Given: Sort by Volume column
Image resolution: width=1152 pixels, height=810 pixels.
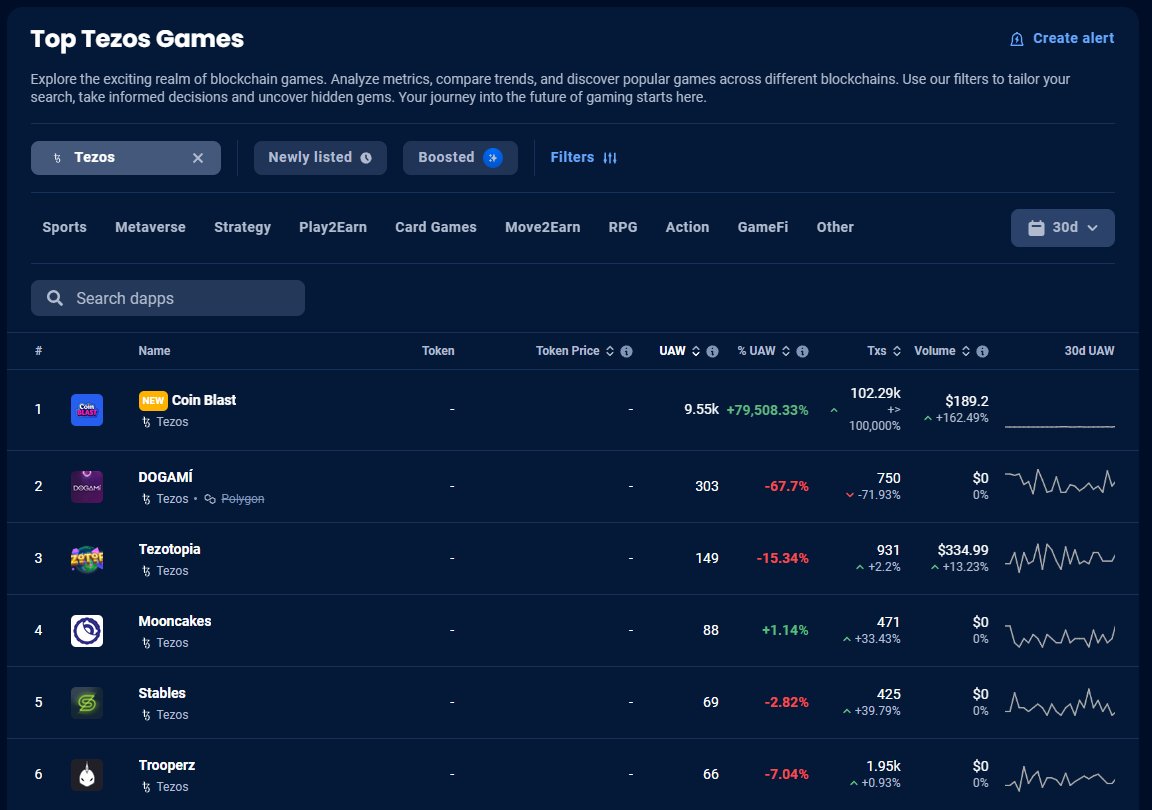Looking at the screenshot, I should (942, 351).
